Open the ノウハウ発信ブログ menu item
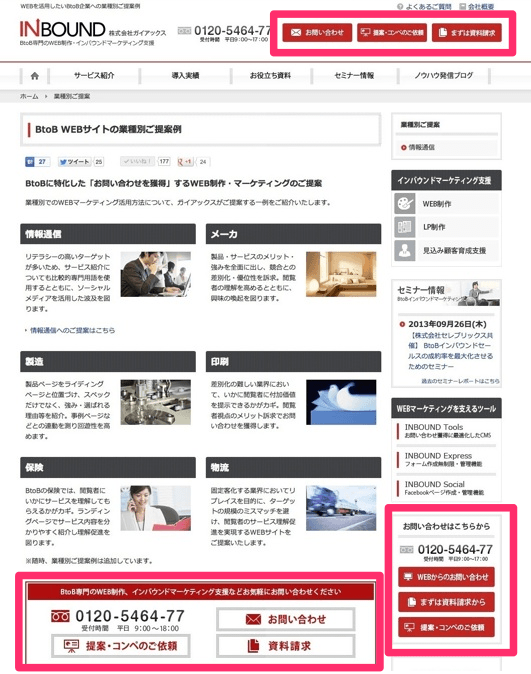The image size is (531, 674). coord(444,76)
